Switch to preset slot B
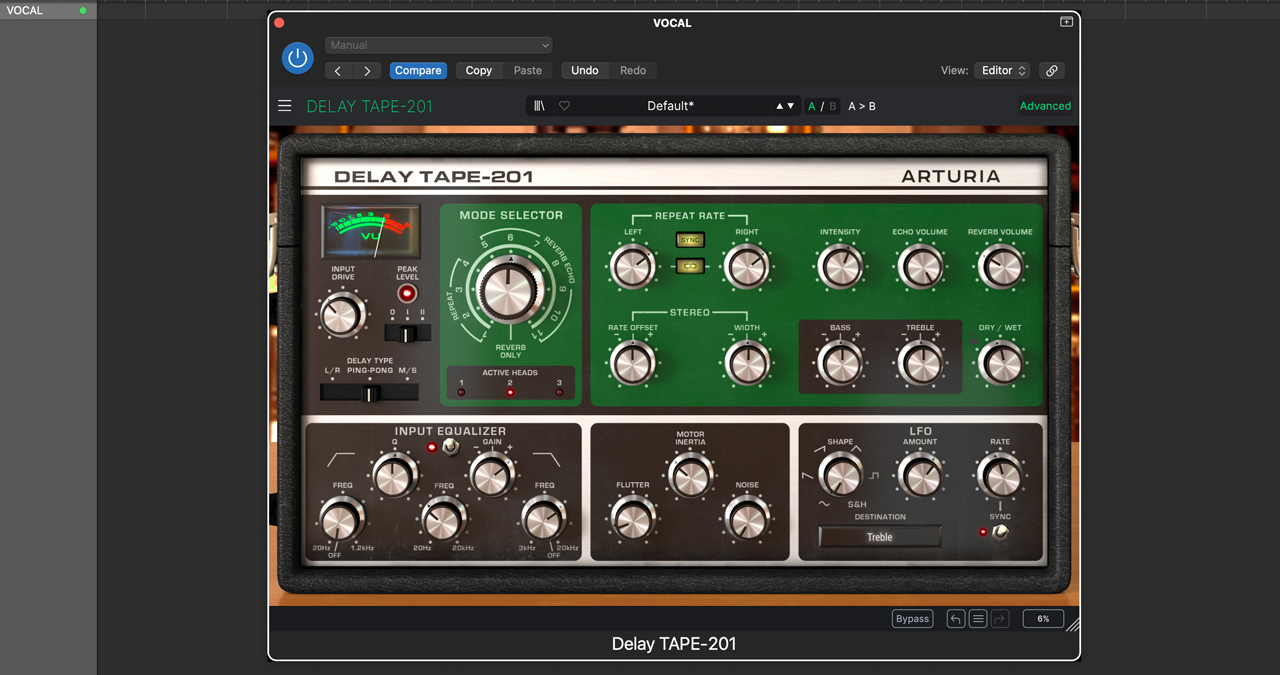Image resolution: width=1280 pixels, height=675 pixels. (x=833, y=106)
